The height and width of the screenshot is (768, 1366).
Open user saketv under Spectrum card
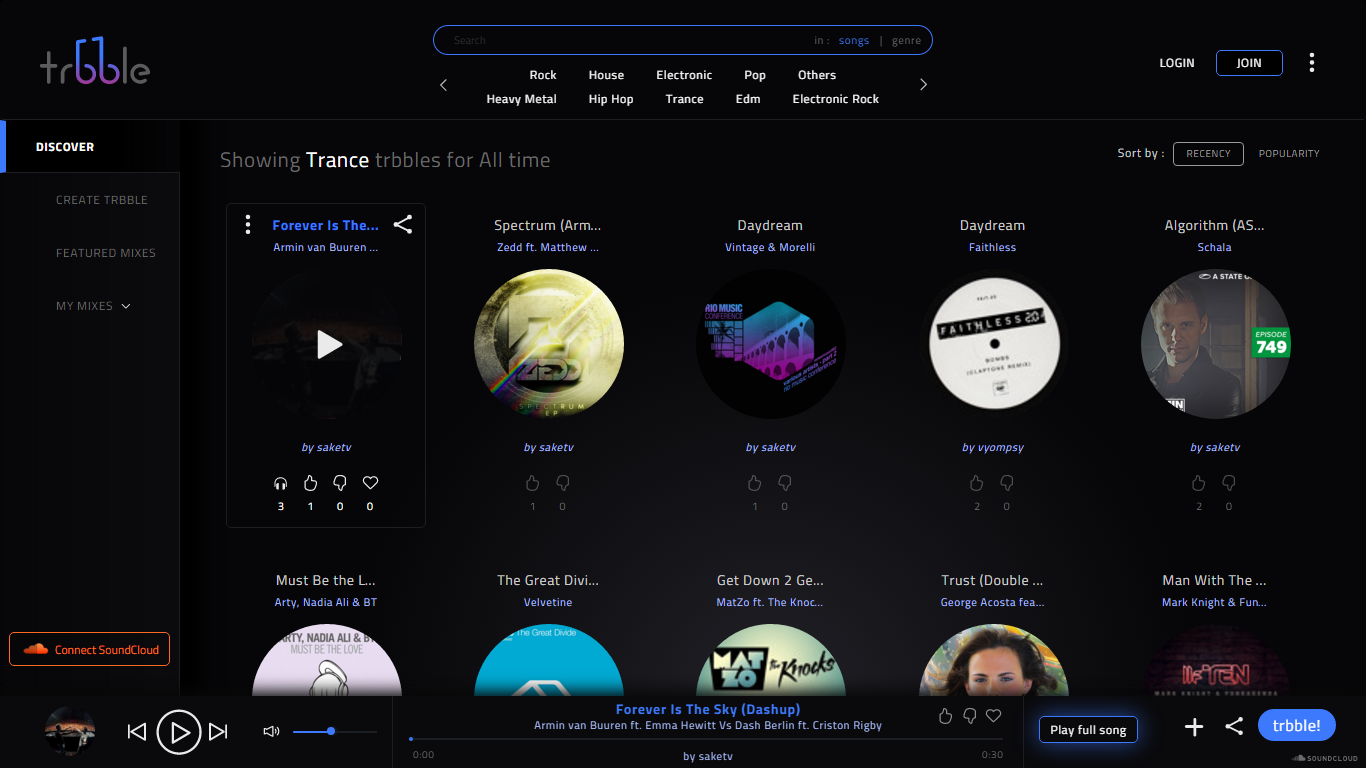coord(548,447)
